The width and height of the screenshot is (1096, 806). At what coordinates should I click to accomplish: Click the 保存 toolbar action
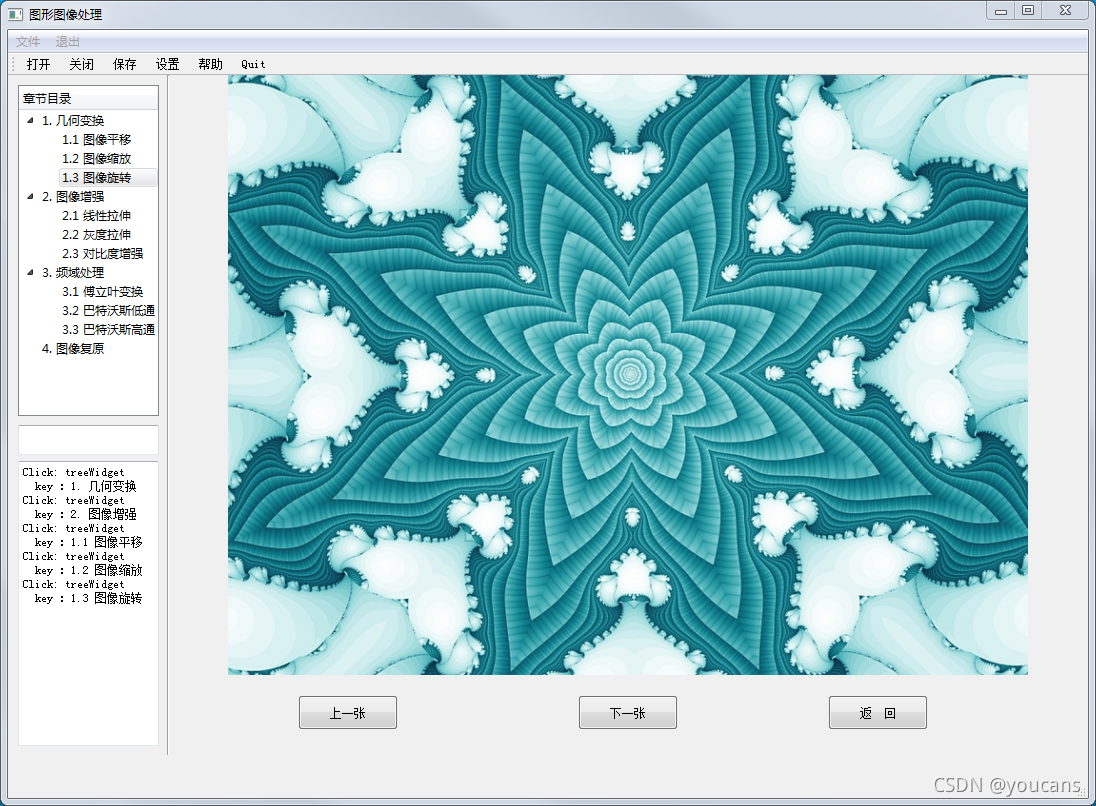(124, 64)
